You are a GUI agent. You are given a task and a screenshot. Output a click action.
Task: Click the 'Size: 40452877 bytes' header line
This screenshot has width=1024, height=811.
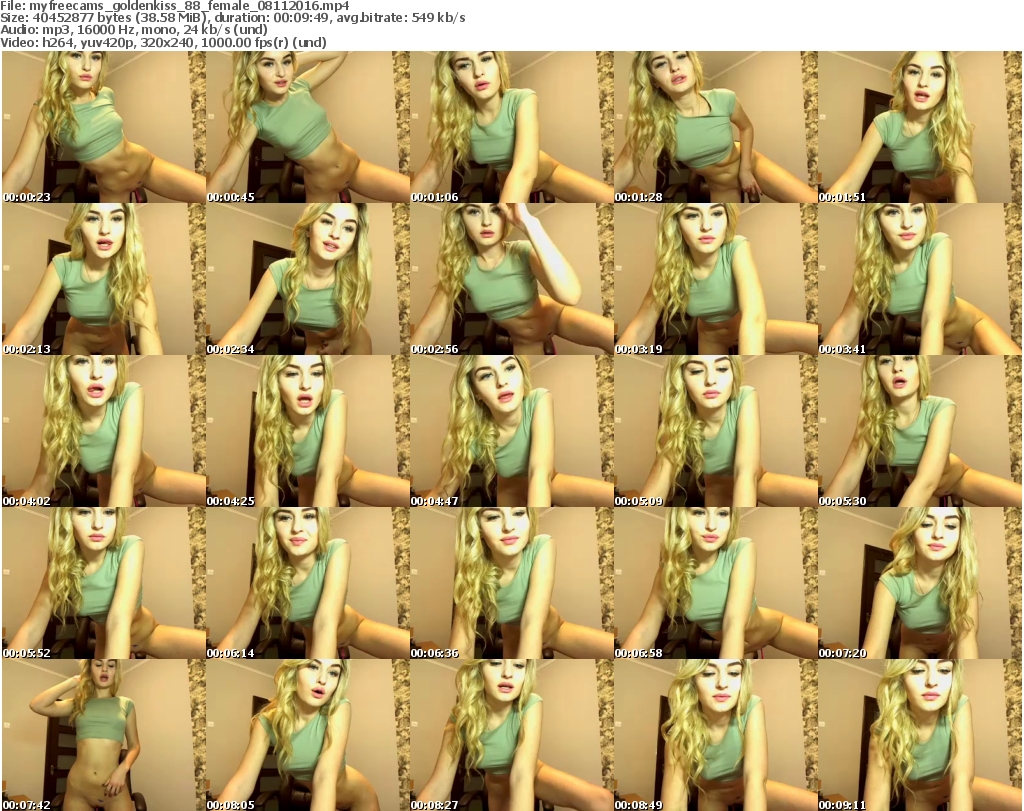pyautogui.click(x=232, y=18)
